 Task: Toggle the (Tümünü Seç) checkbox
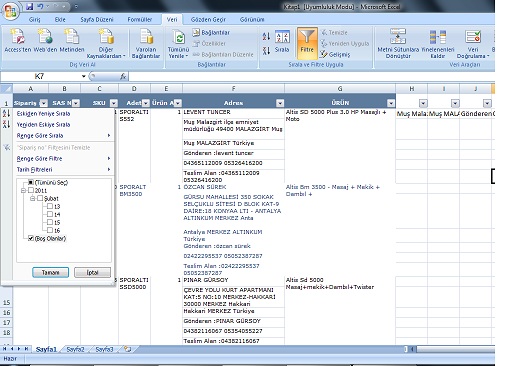tap(31, 182)
